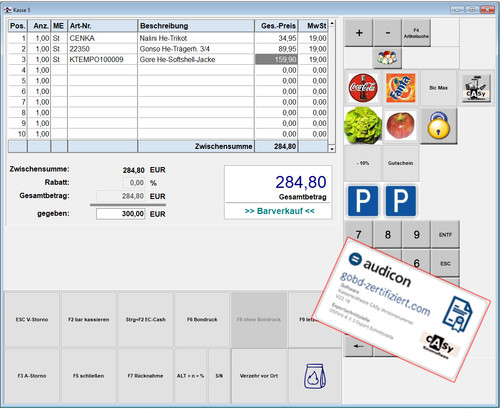Click Verzehr vor Ort
500x409 pixels.
[259, 376]
